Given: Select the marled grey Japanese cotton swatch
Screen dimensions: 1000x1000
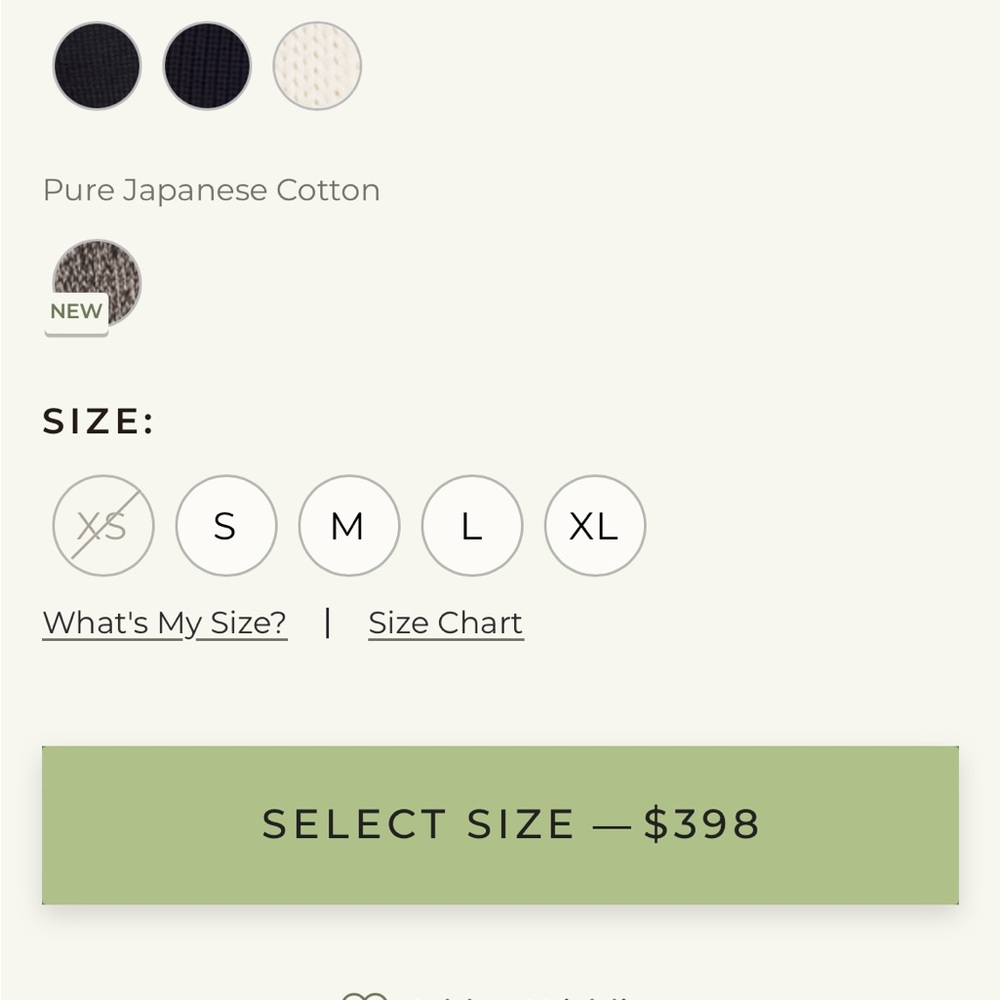Looking at the screenshot, I should point(97,283).
